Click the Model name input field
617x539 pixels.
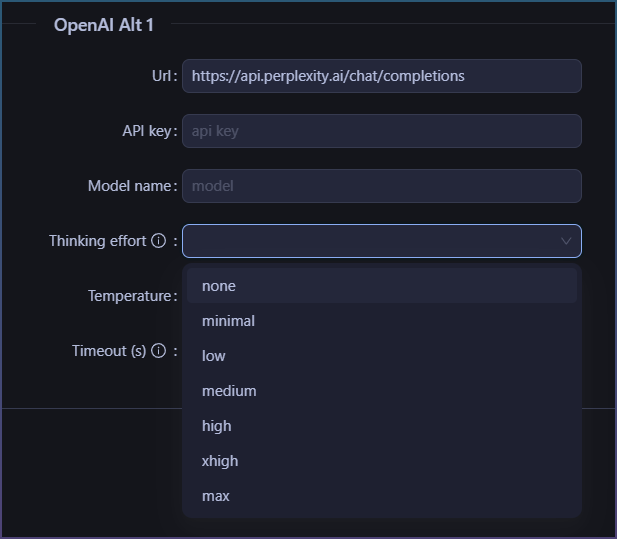[x=382, y=186]
